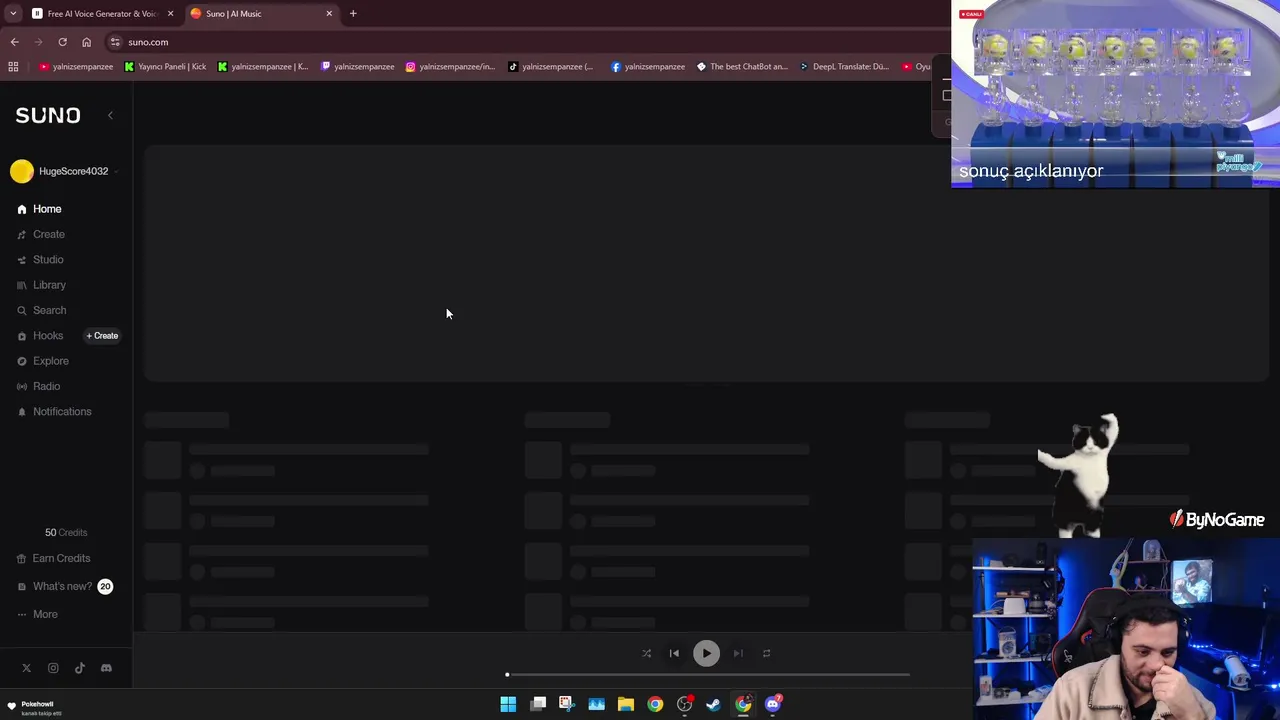Open Steam from the taskbar
The image size is (1280, 720).
point(713,704)
